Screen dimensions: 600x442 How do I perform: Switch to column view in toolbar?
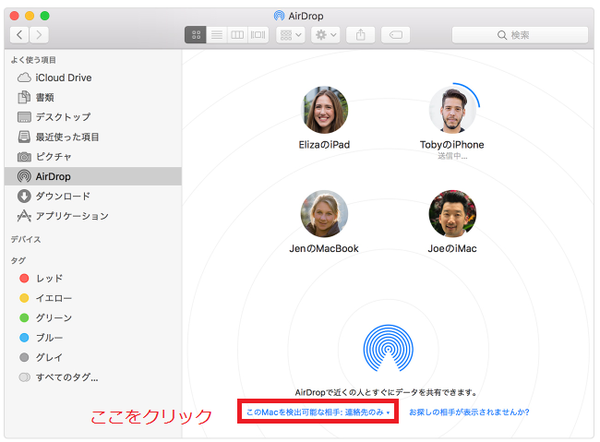(x=237, y=34)
